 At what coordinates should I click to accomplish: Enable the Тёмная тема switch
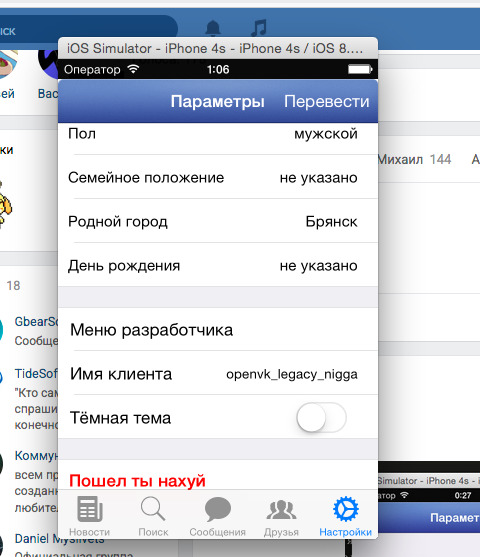point(322,417)
